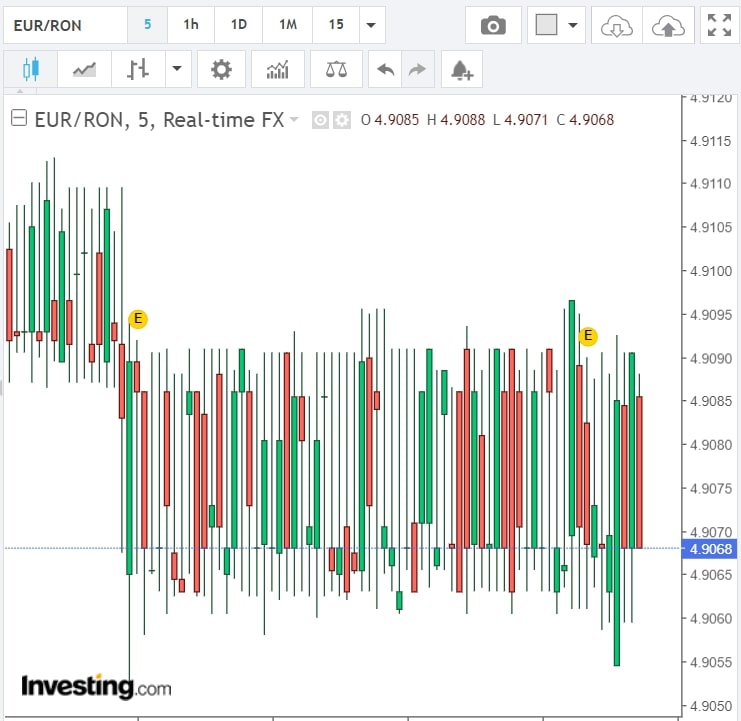The width and height of the screenshot is (741, 721).
Task: Select the 1h timeframe
Action: point(190,25)
